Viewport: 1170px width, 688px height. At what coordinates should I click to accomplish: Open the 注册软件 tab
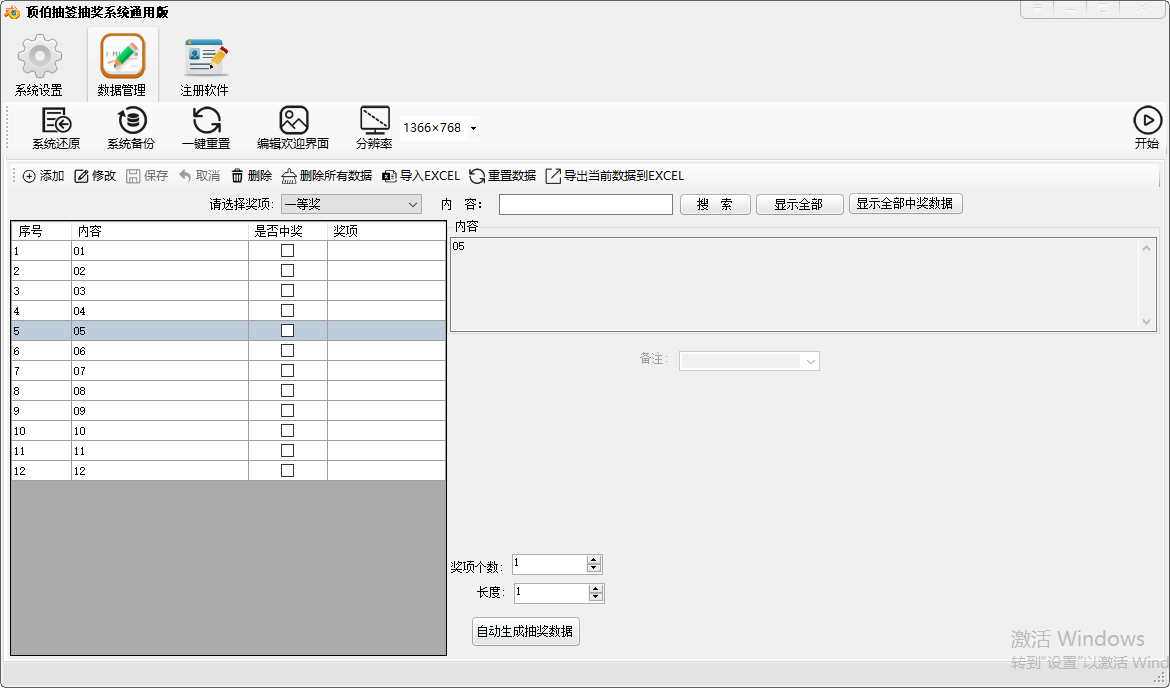tap(205, 66)
